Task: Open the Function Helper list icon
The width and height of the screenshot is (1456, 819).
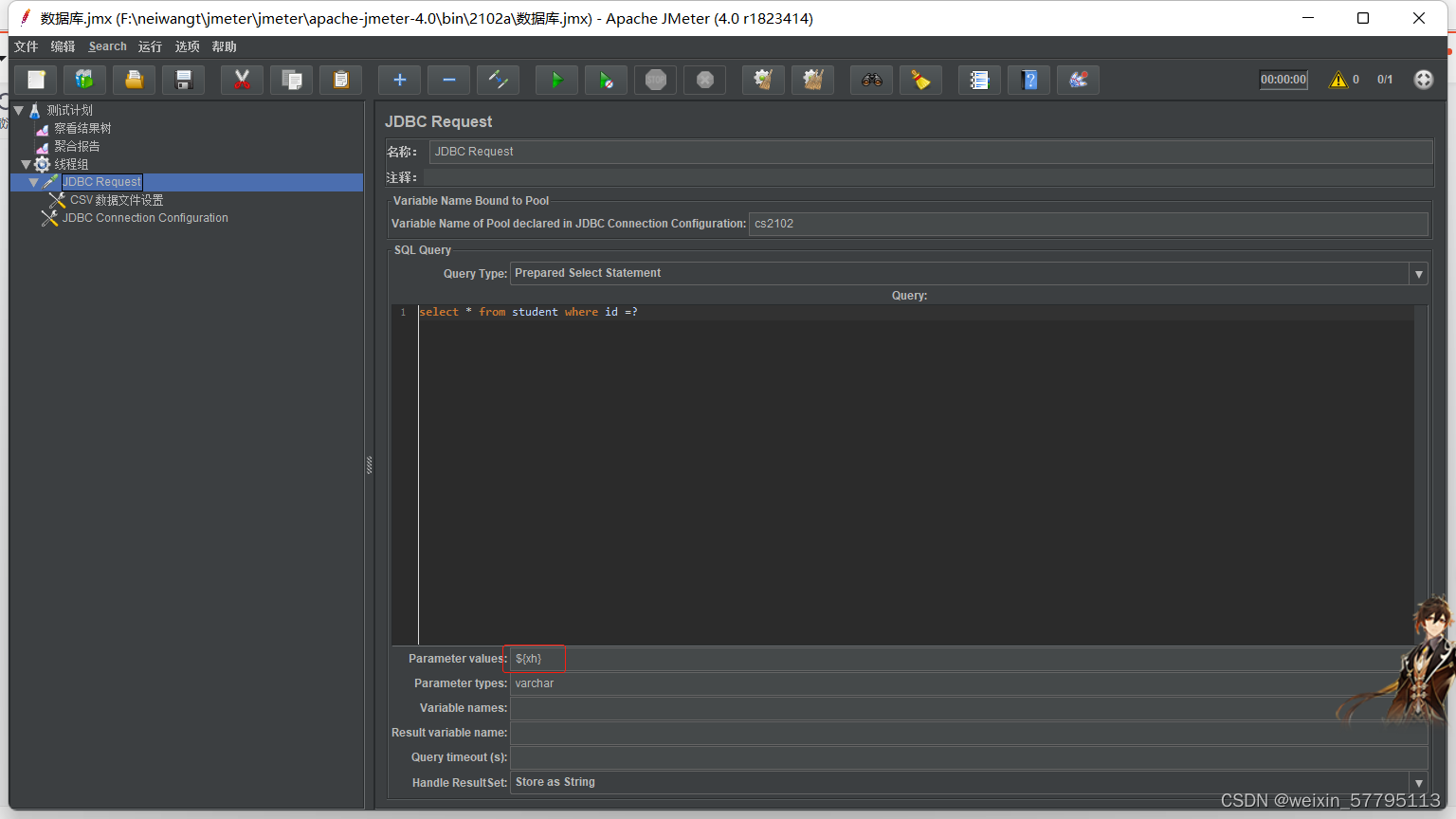Action: pyautogui.click(x=980, y=81)
